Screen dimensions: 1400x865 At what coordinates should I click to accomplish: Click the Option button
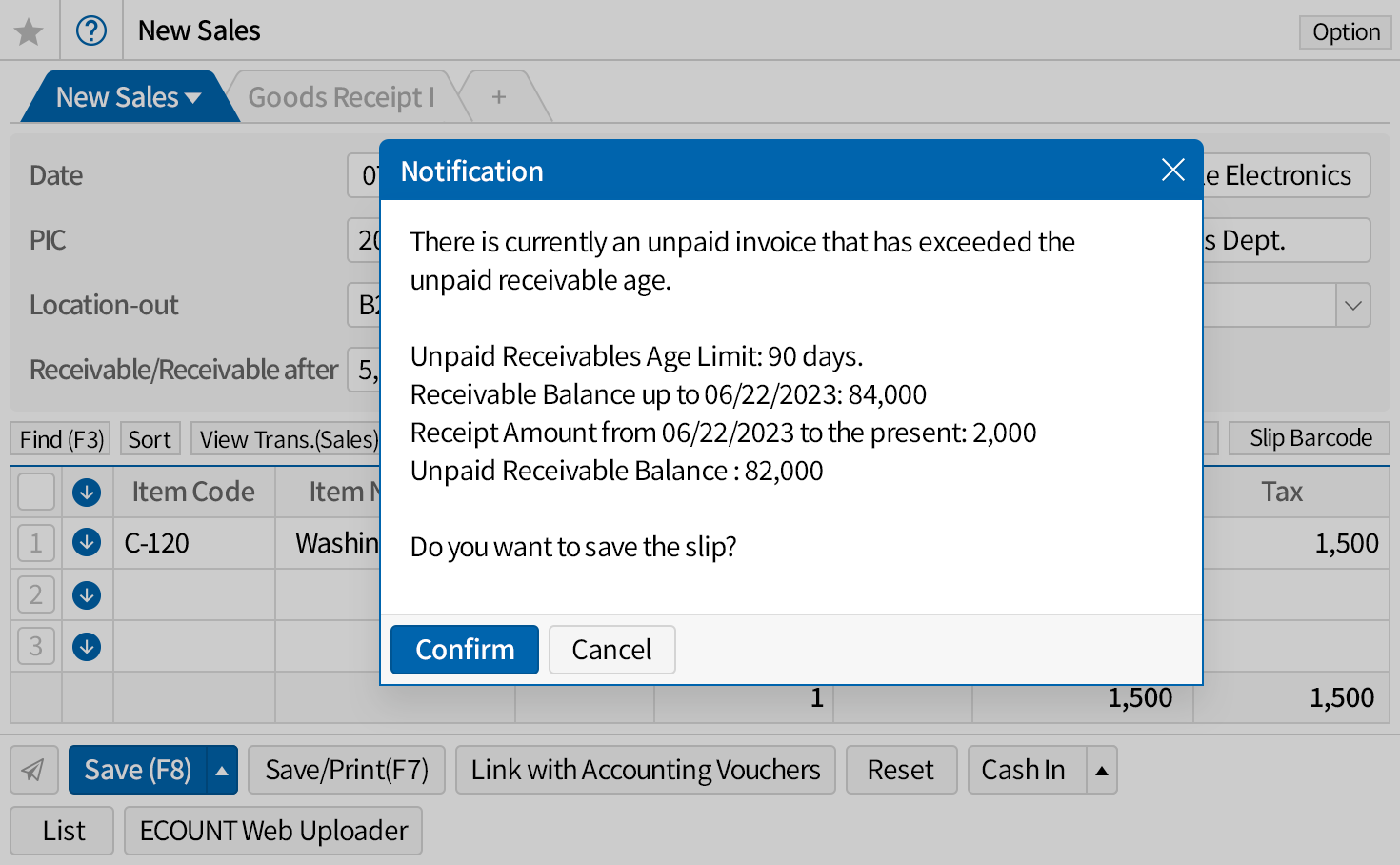pyautogui.click(x=1345, y=32)
